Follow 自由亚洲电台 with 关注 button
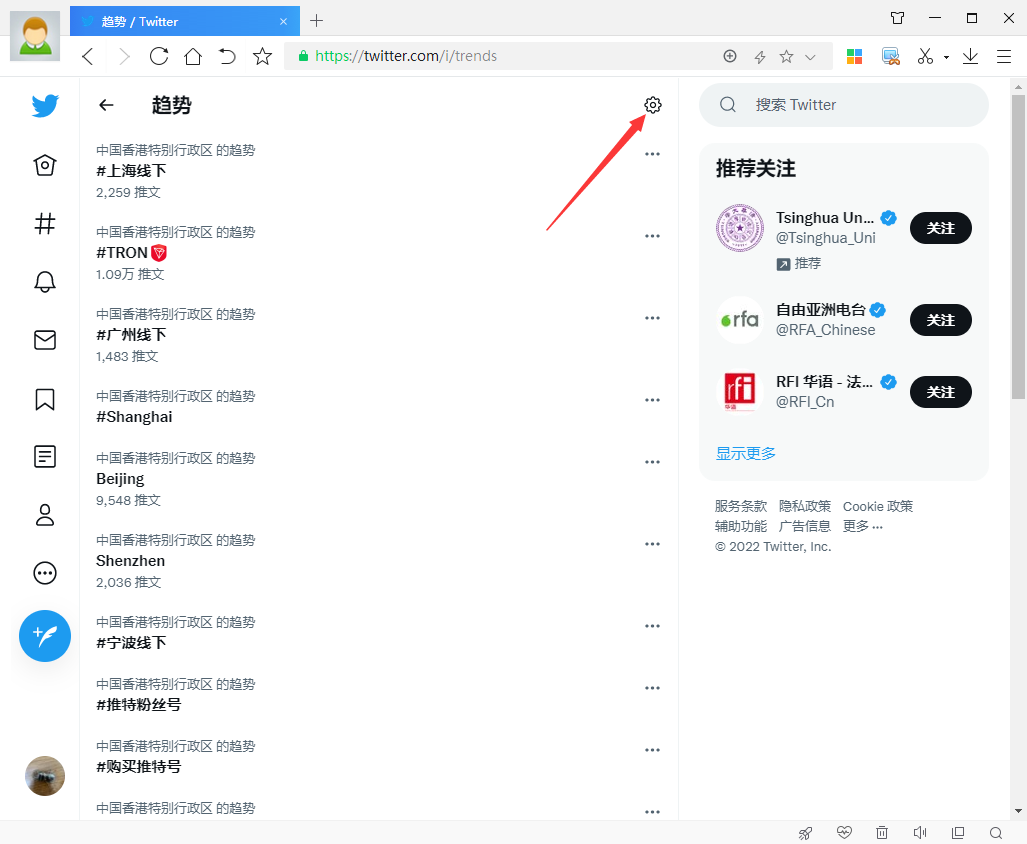This screenshot has width=1027, height=844. (941, 320)
